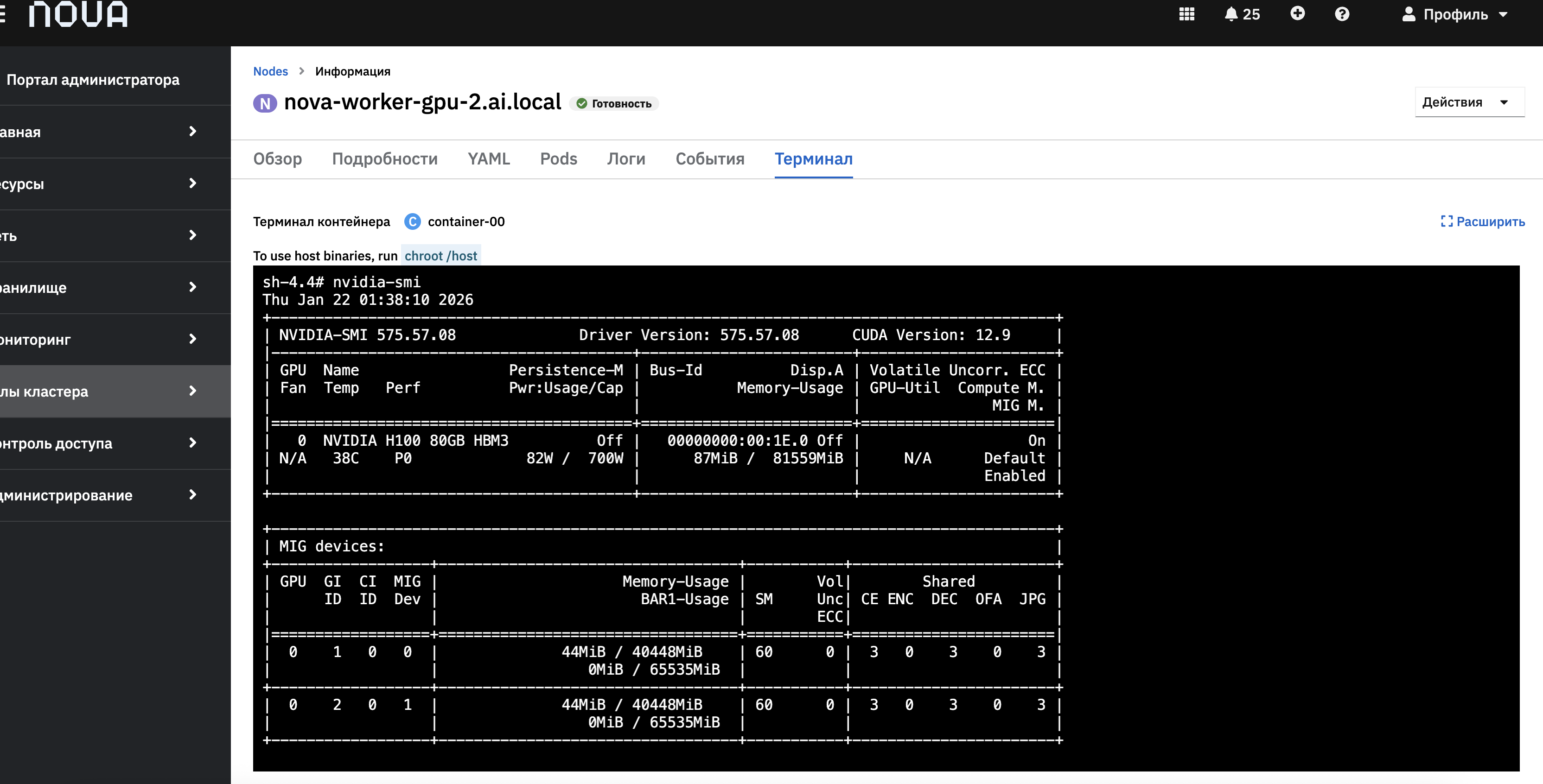Expand the Главная sidebar section
This screenshot has width=1543, height=784.
(x=115, y=132)
